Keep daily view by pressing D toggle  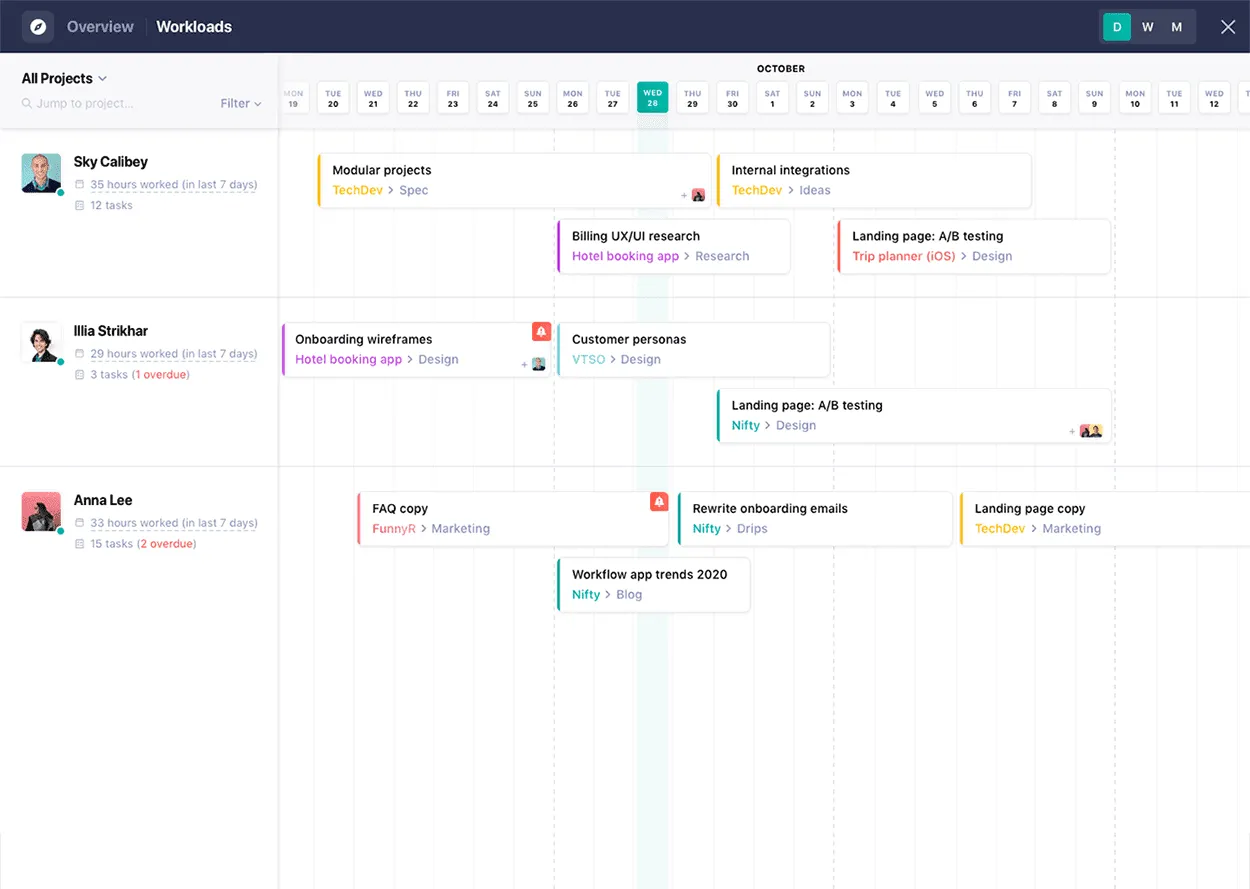(x=1116, y=27)
